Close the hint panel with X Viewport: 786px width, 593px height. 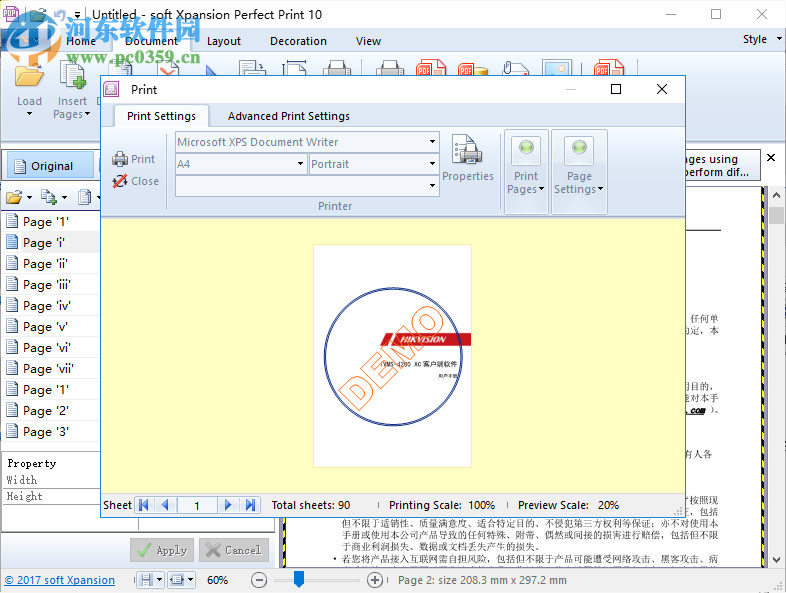tap(771, 157)
